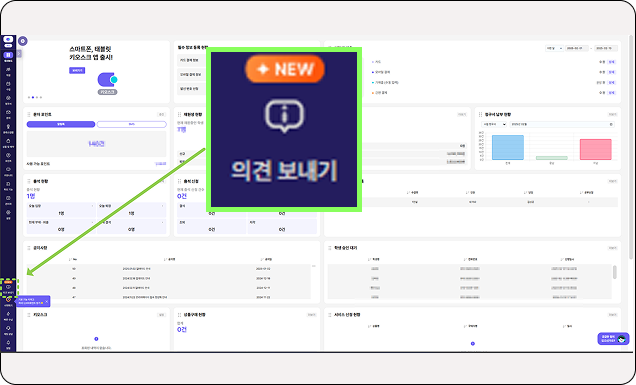Click the drag handle of 공지사항 card

pyautogui.click(x=29, y=248)
